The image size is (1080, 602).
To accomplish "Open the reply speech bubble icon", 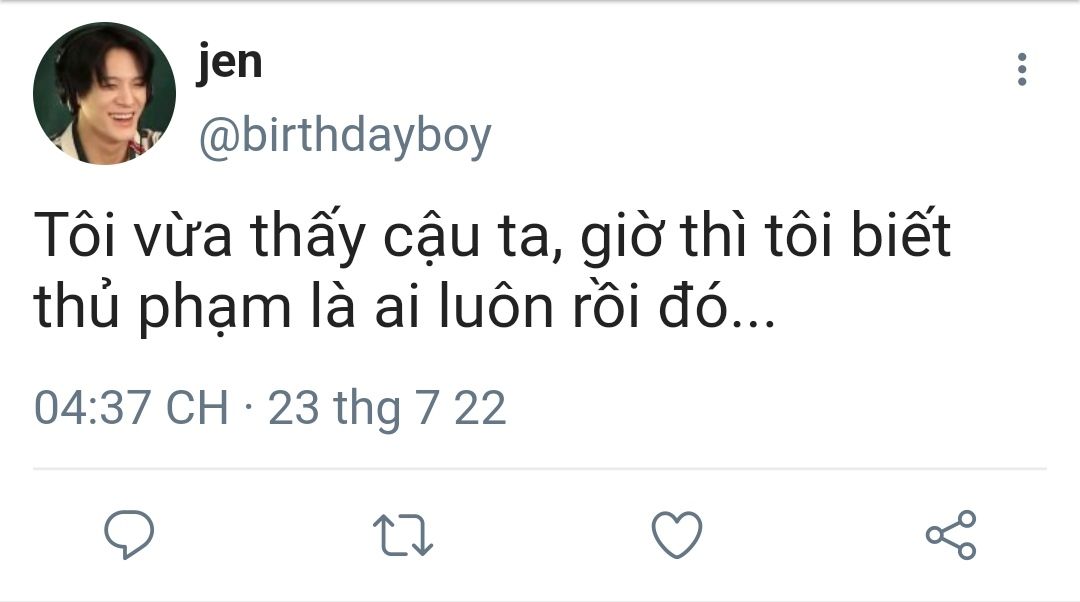I will point(129,534).
